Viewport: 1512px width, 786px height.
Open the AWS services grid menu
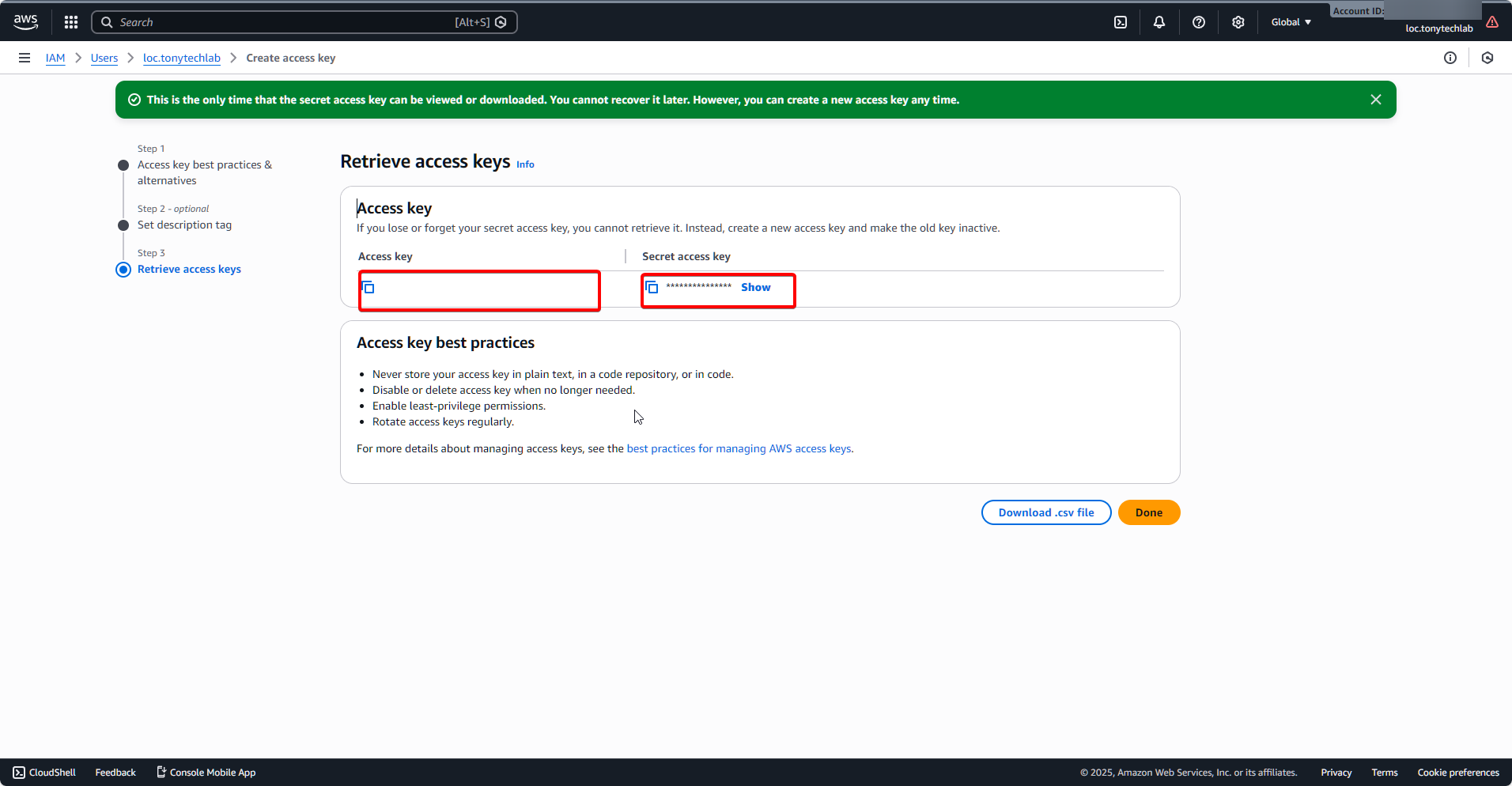[x=71, y=22]
